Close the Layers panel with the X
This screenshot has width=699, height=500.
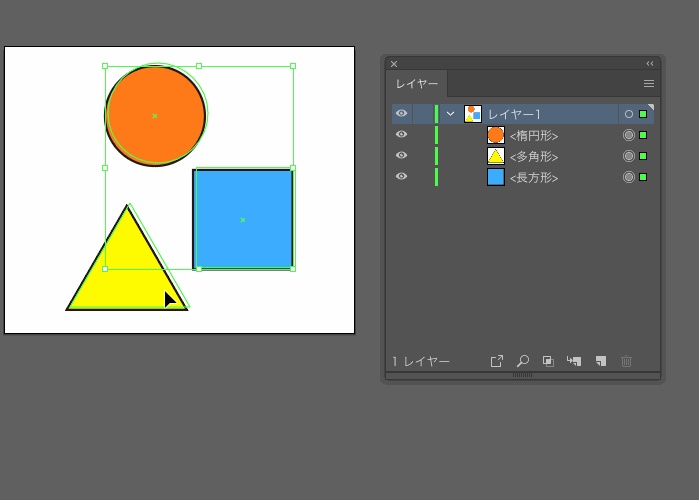(x=394, y=64)
